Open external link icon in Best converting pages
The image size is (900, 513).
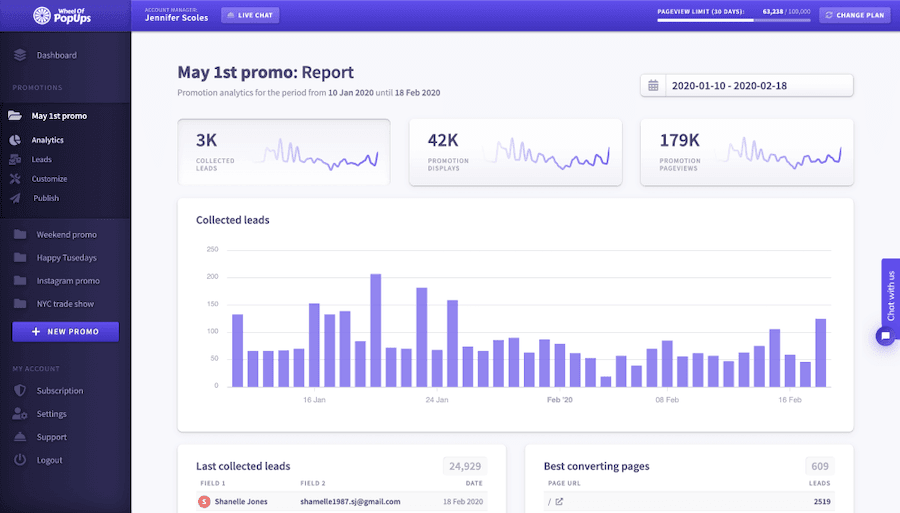559,501
